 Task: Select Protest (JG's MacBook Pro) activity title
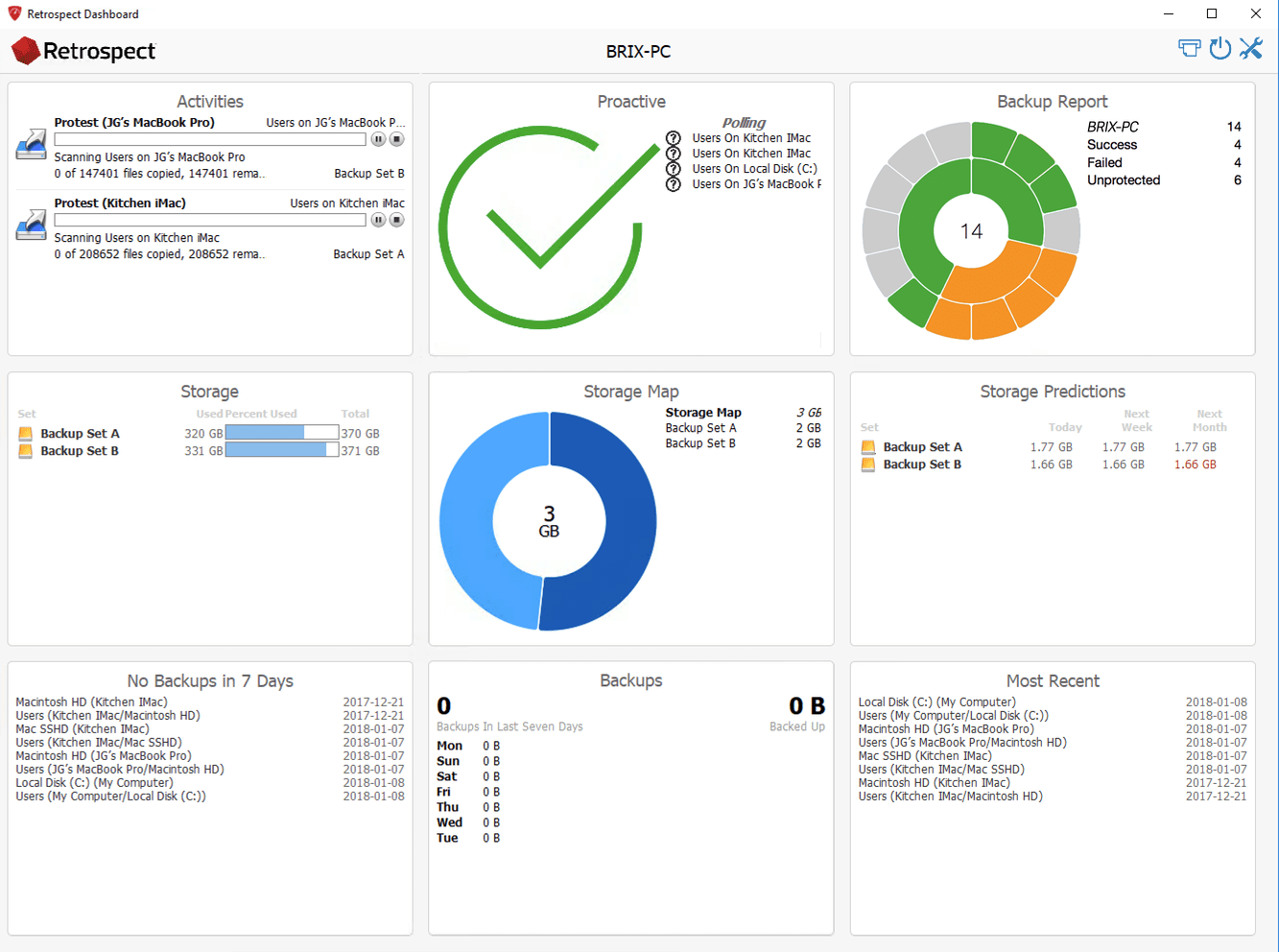134,122
